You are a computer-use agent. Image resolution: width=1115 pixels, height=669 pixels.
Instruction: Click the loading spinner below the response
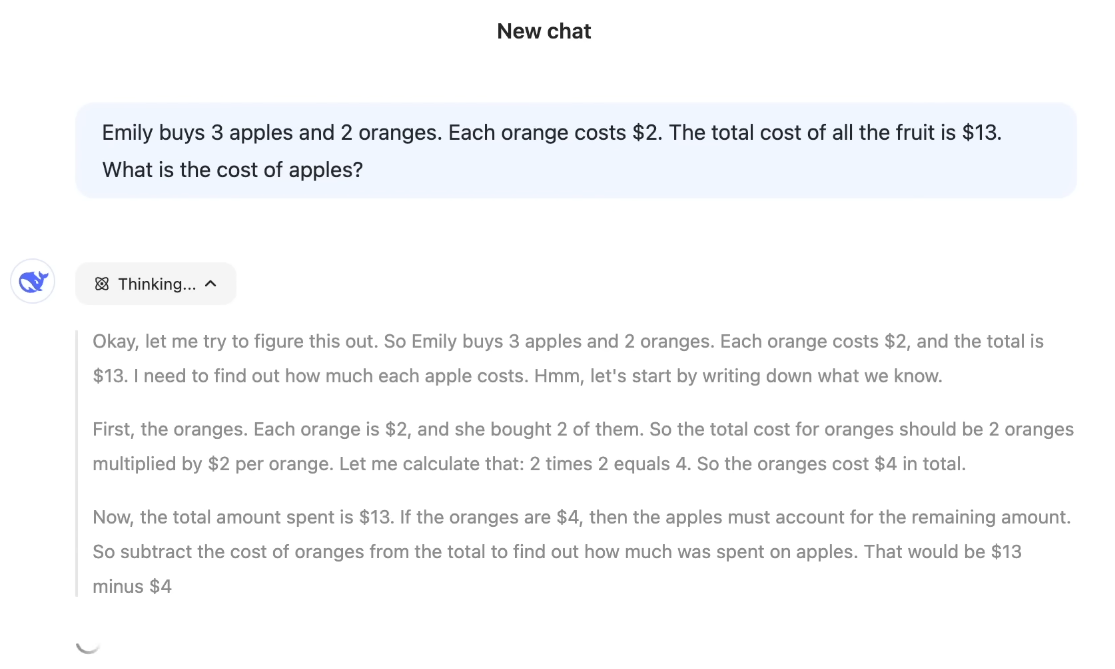pyautogui.click(x=88, y=642)
